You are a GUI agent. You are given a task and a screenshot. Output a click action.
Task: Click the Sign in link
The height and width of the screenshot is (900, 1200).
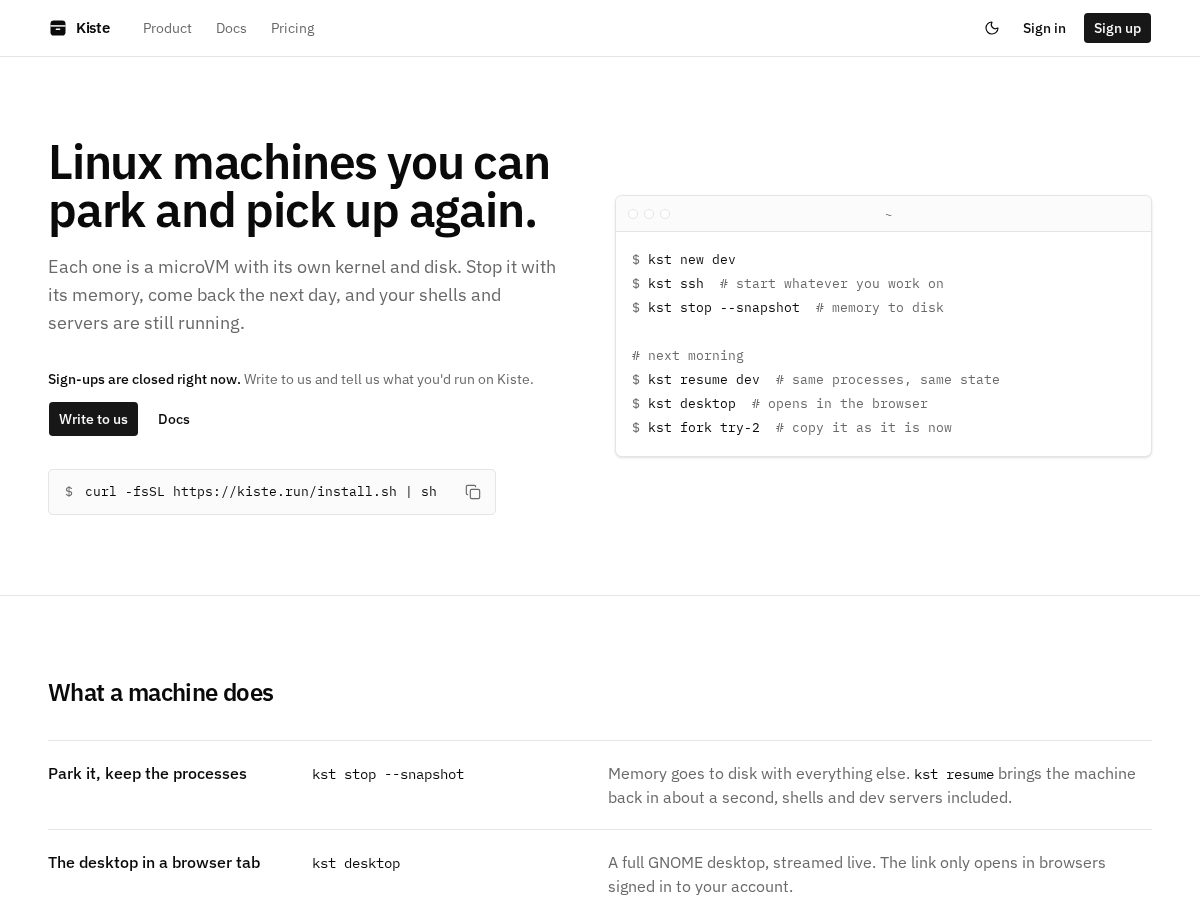click(x=1044, y=28)
